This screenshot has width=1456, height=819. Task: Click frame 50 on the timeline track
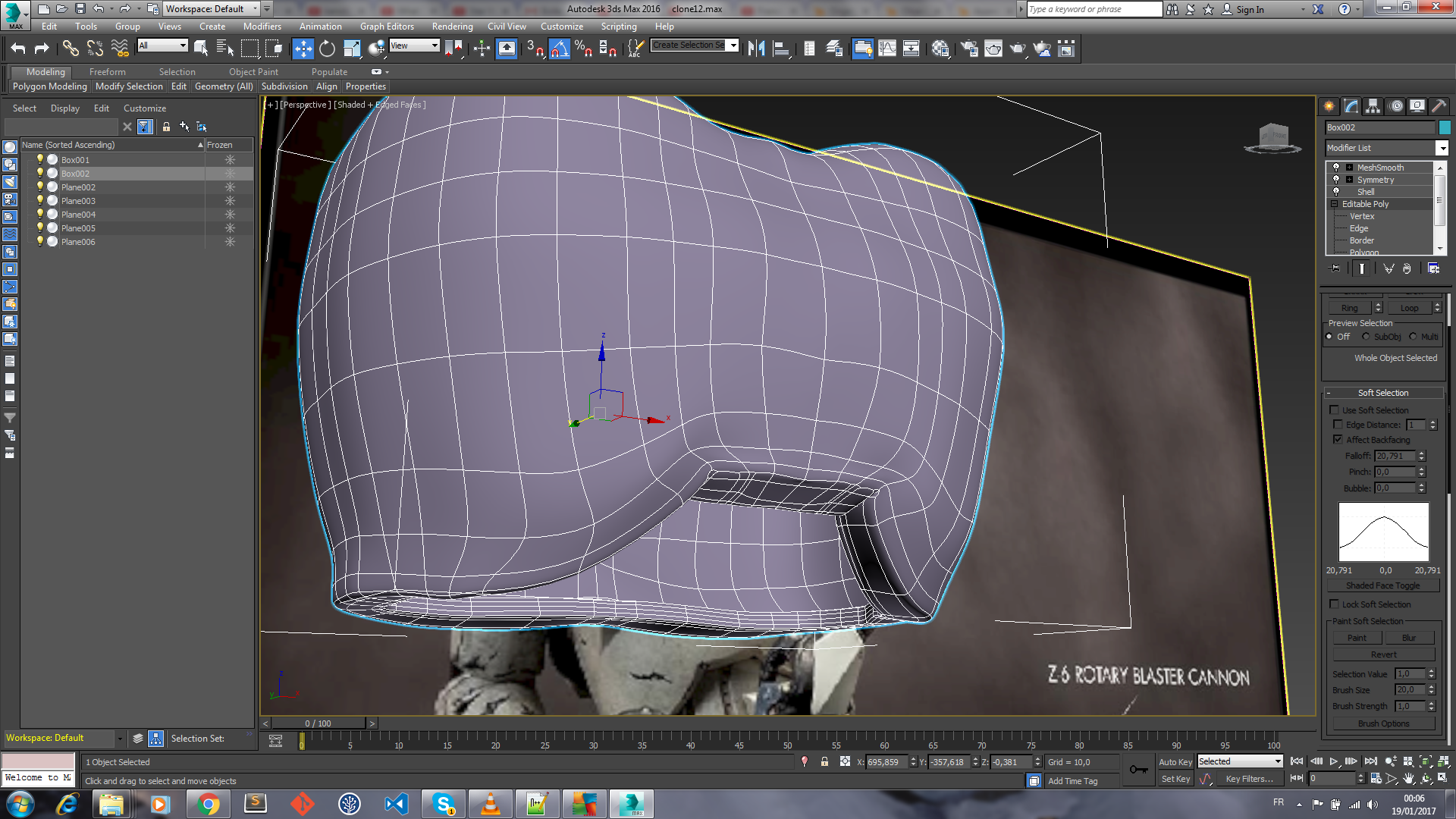[787, 742]
